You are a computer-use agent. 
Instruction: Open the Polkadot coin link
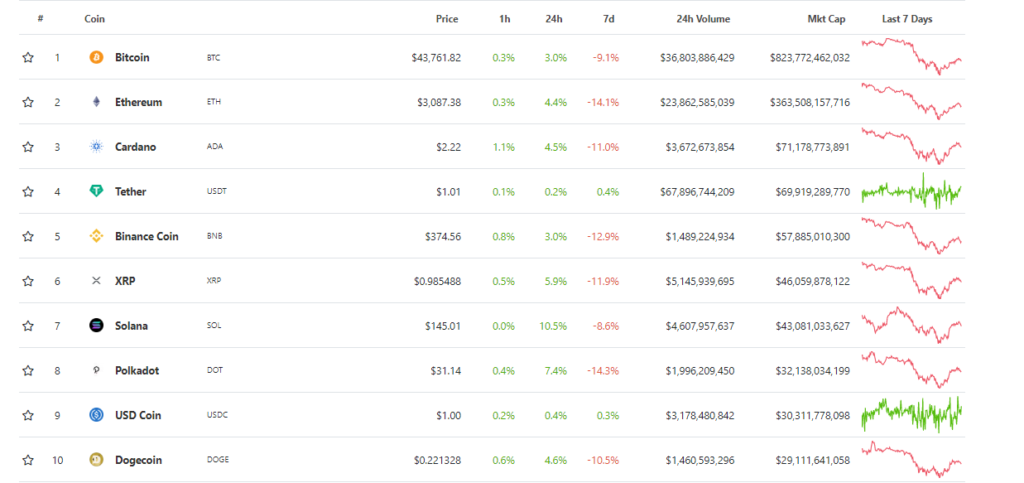click(137, 371)
